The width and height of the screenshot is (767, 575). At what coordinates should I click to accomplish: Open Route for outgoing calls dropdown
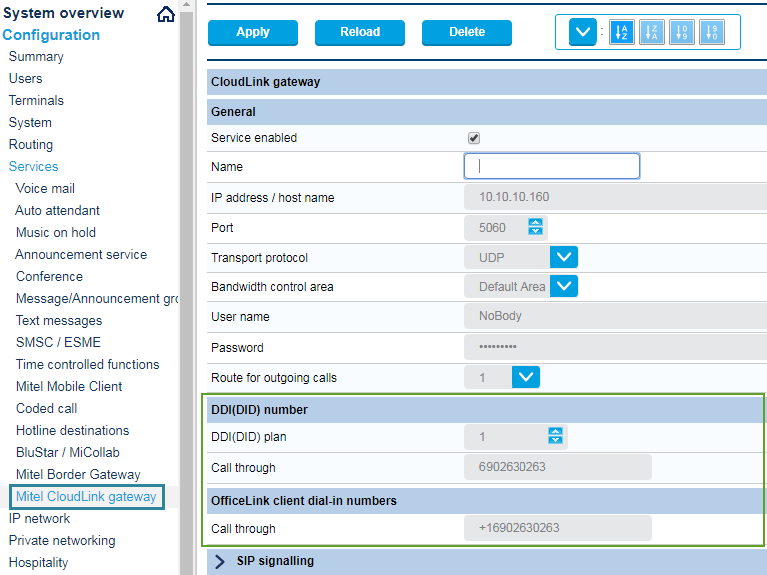tap(526, 378)
